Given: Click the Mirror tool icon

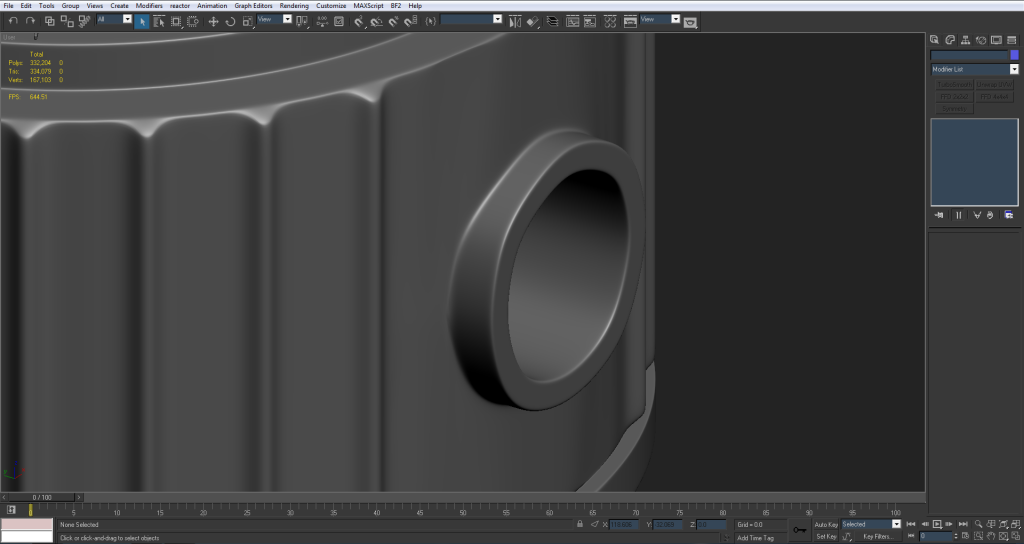Looking at the screenshot, I should (x=515, y=21).
